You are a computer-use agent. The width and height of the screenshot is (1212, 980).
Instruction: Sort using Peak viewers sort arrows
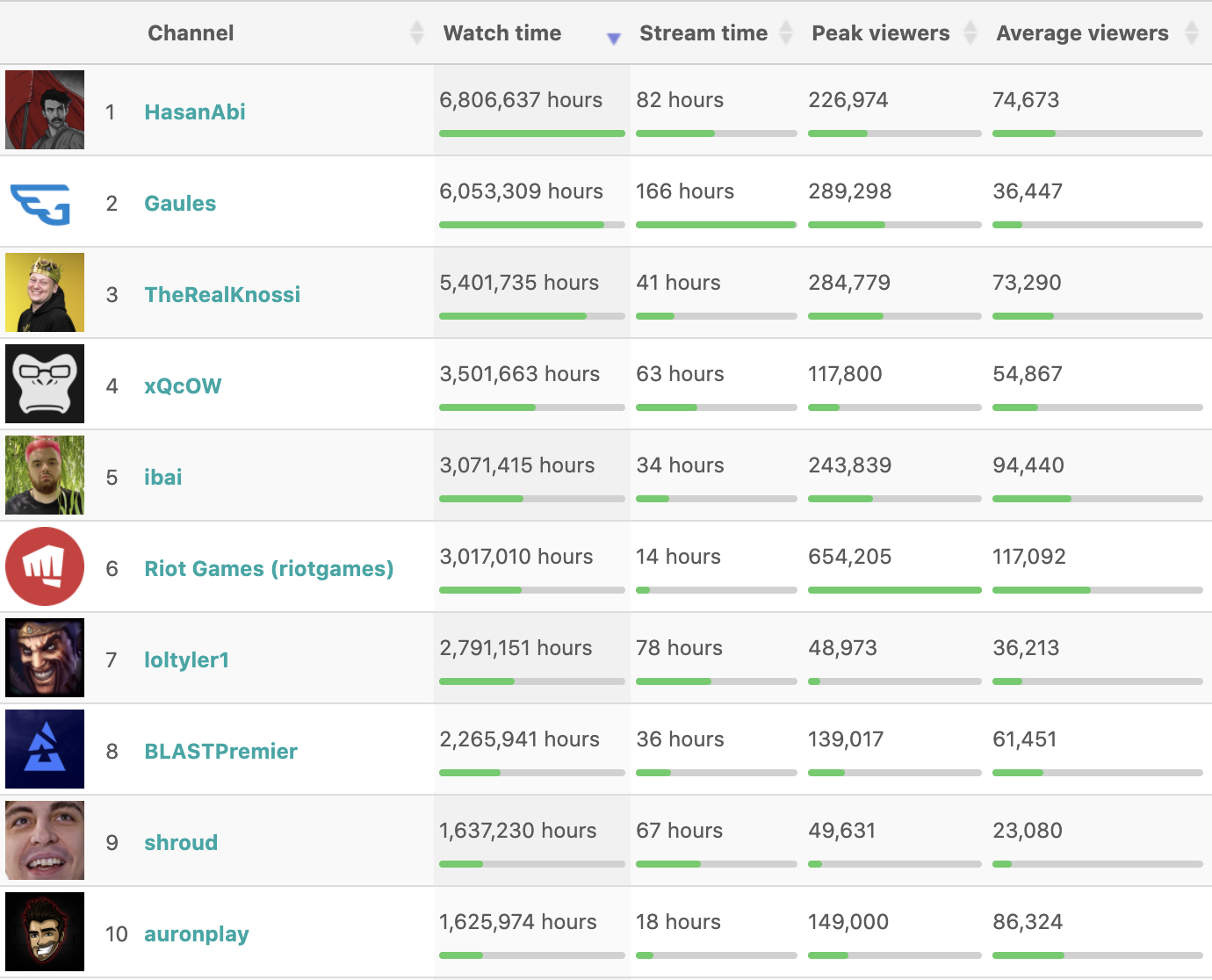[x=970, y=33]
